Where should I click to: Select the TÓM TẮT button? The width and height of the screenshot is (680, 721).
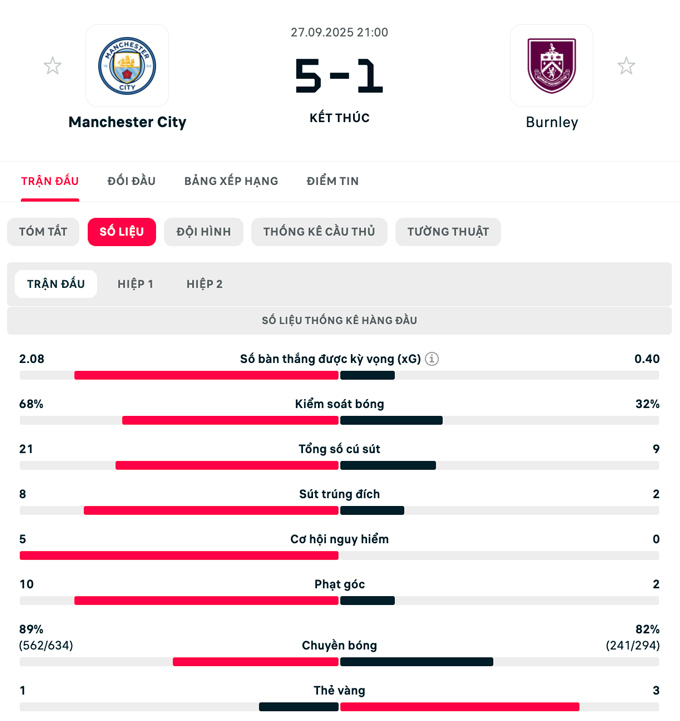click(x=43, y=232)
